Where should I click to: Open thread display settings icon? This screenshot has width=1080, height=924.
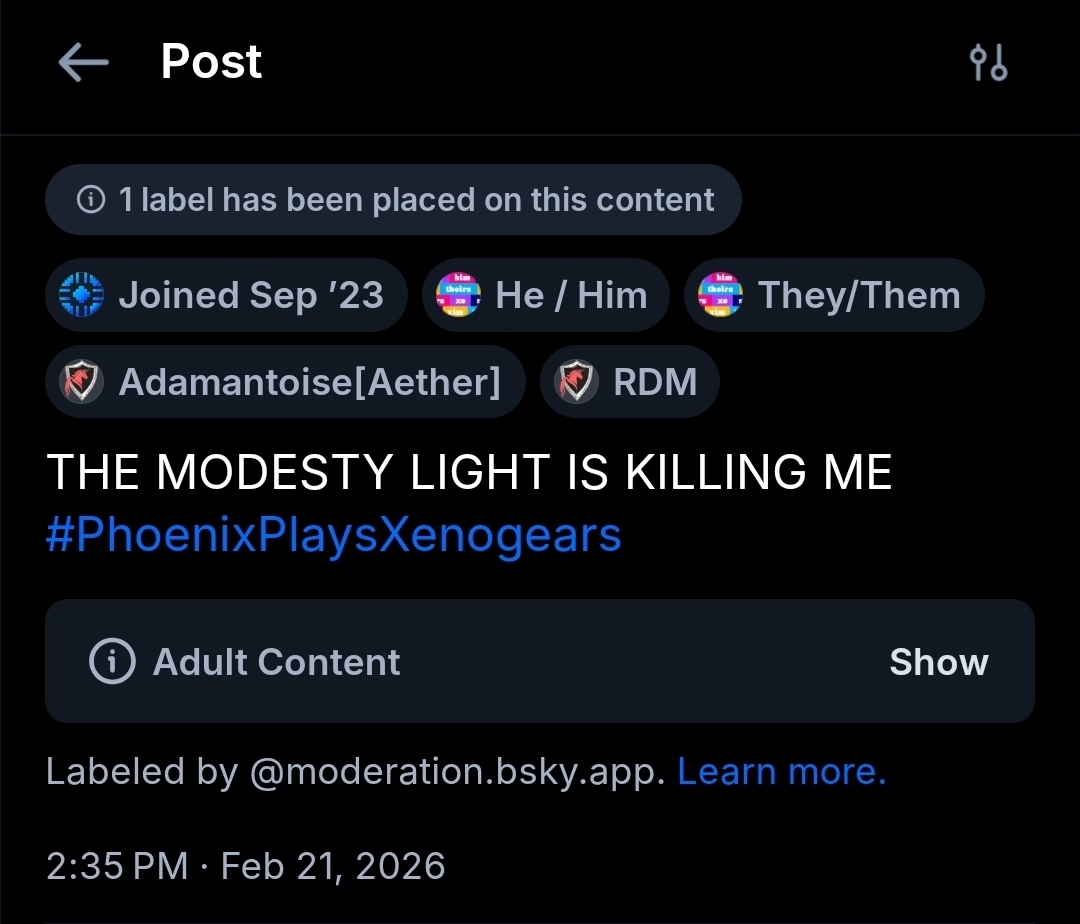pyautogui.click(x=988, y=63)
